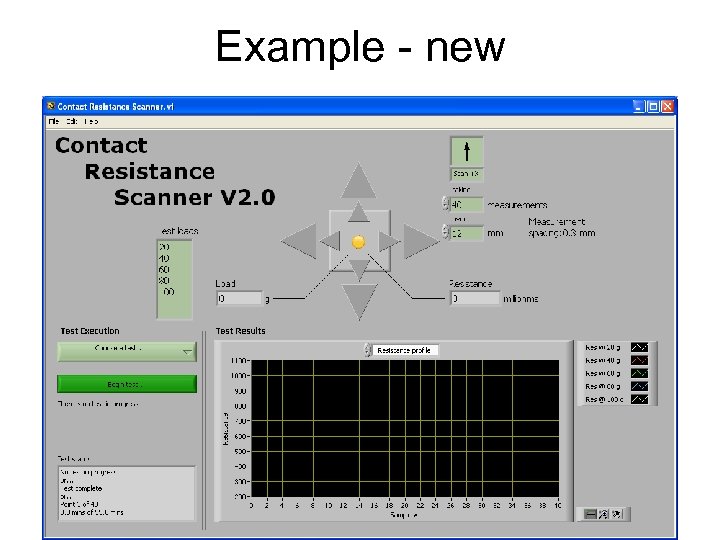The image size is (720, 540).
Task: Click the large down arrow jog button
Action: point(359,301)
